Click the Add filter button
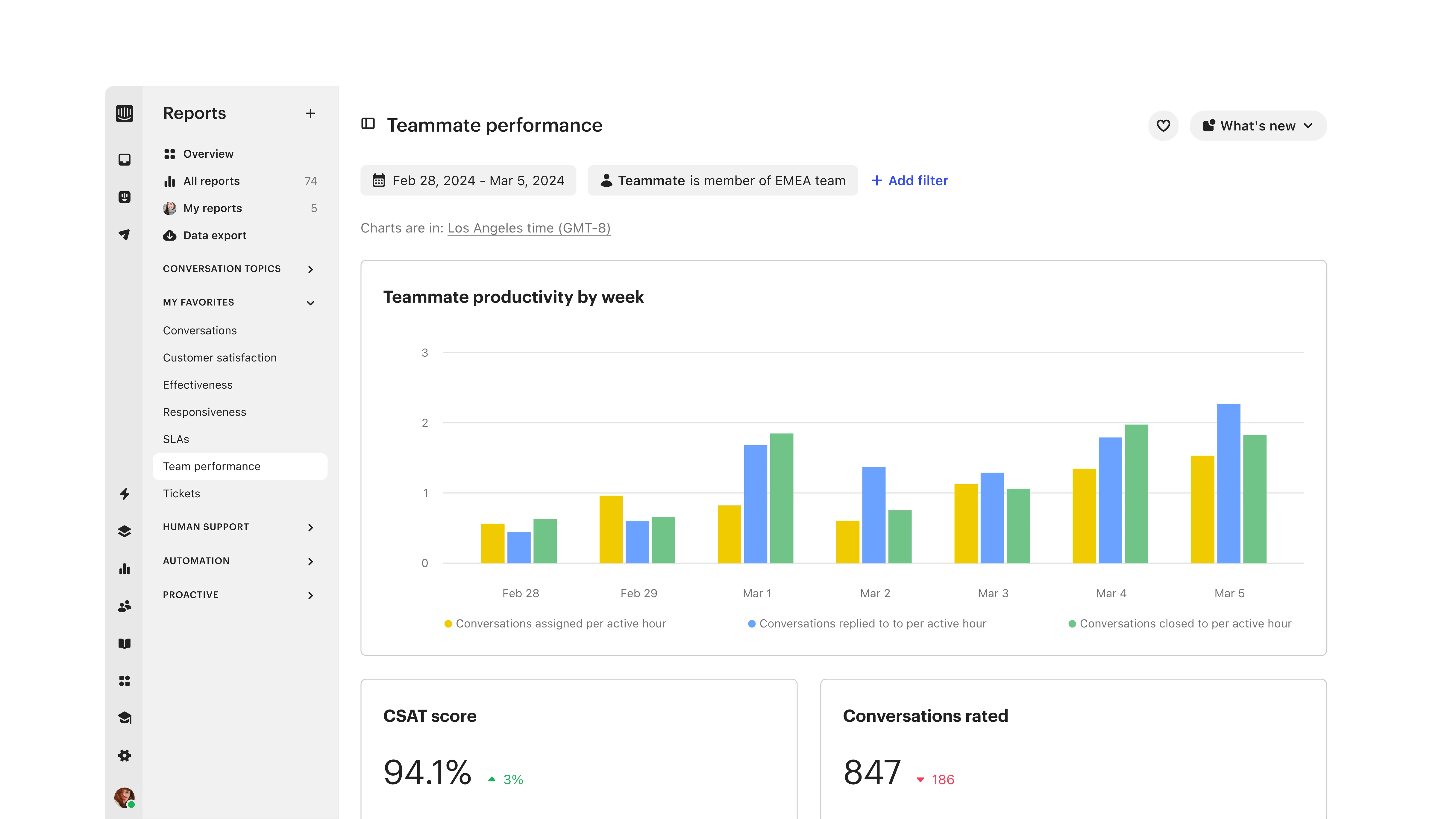The height and width of the screenshot is (819, 1456). pos(909,180)
